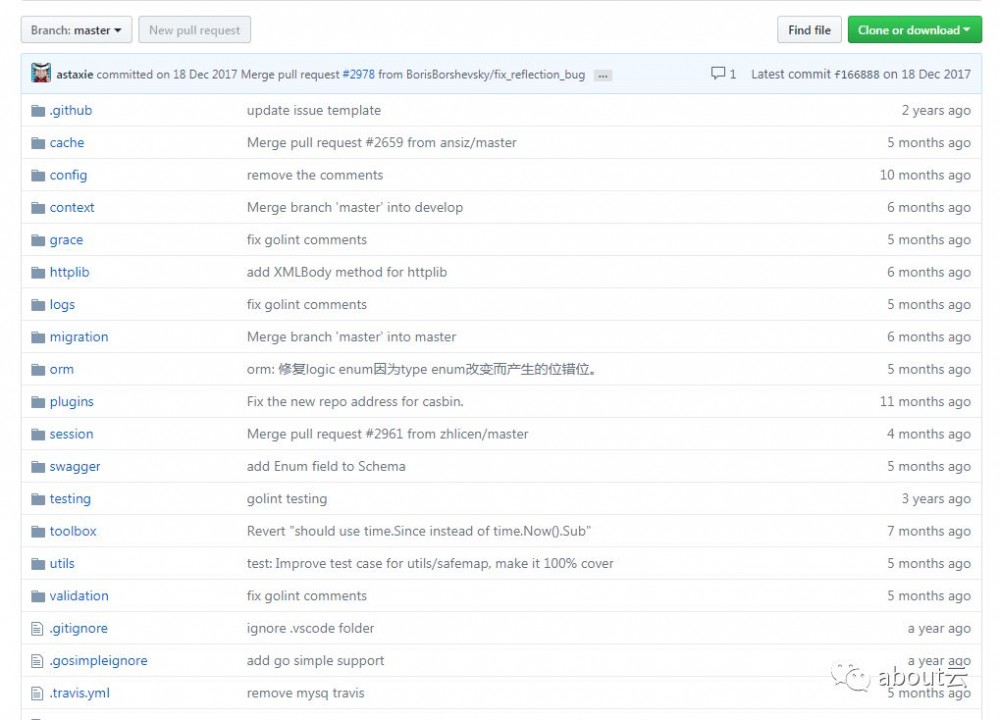Viewport: 1000px width, 720px height.
Task: Click the New pull request button
Action: click(x=195, y=30)
